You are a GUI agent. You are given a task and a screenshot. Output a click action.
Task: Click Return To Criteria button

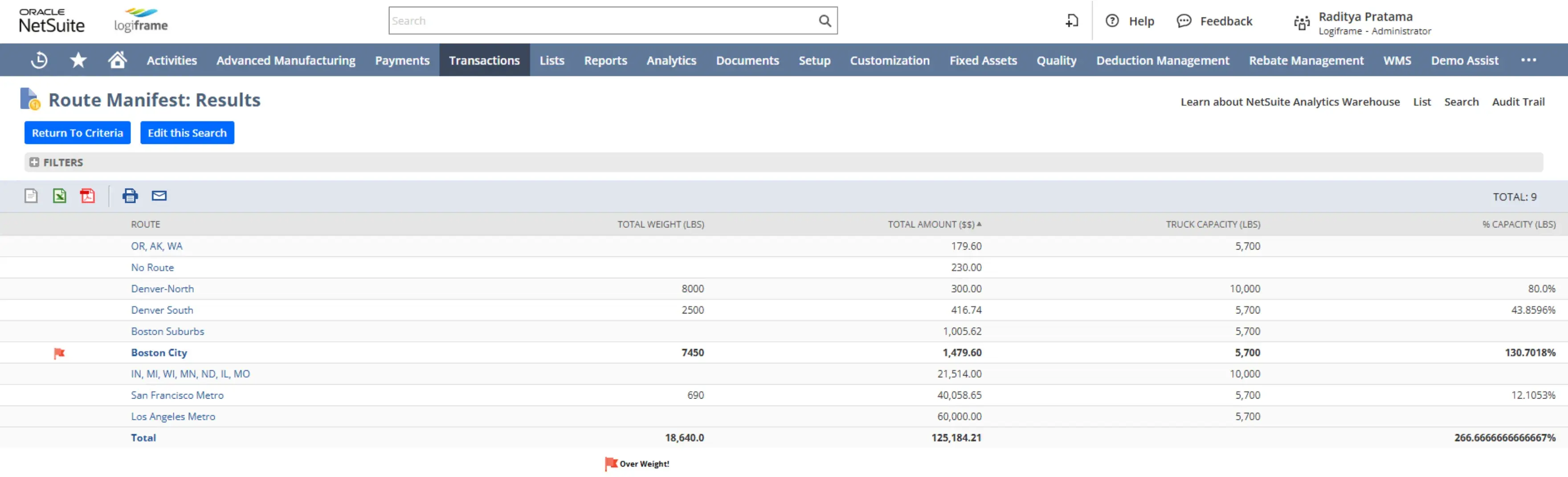[x=78, y=132]
